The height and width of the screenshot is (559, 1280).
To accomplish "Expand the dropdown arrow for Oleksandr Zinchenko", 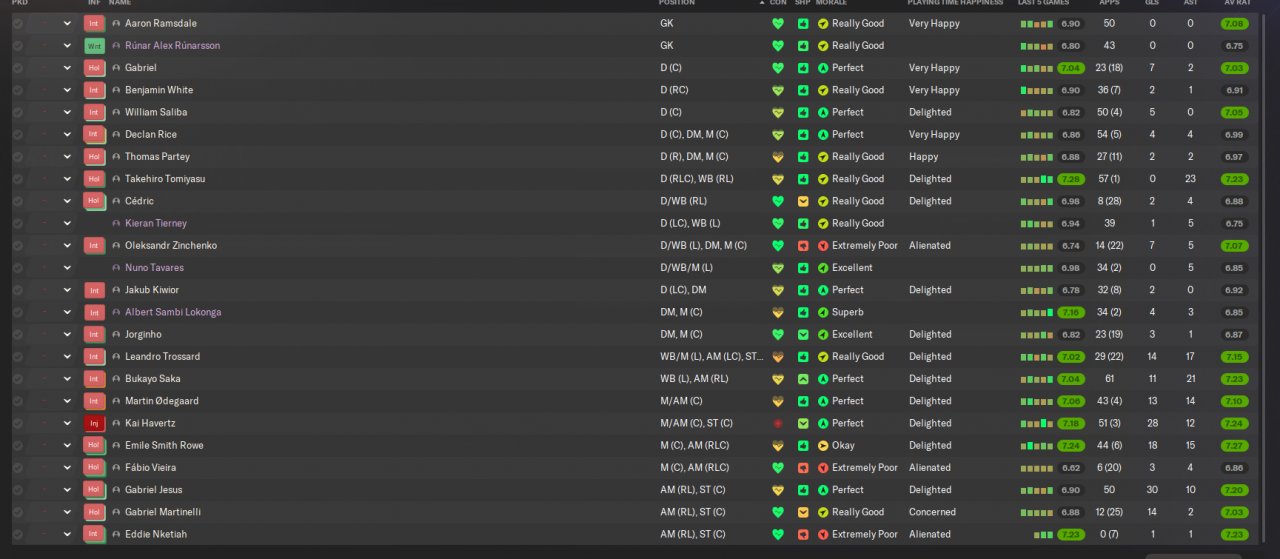I will coord(67,246).
